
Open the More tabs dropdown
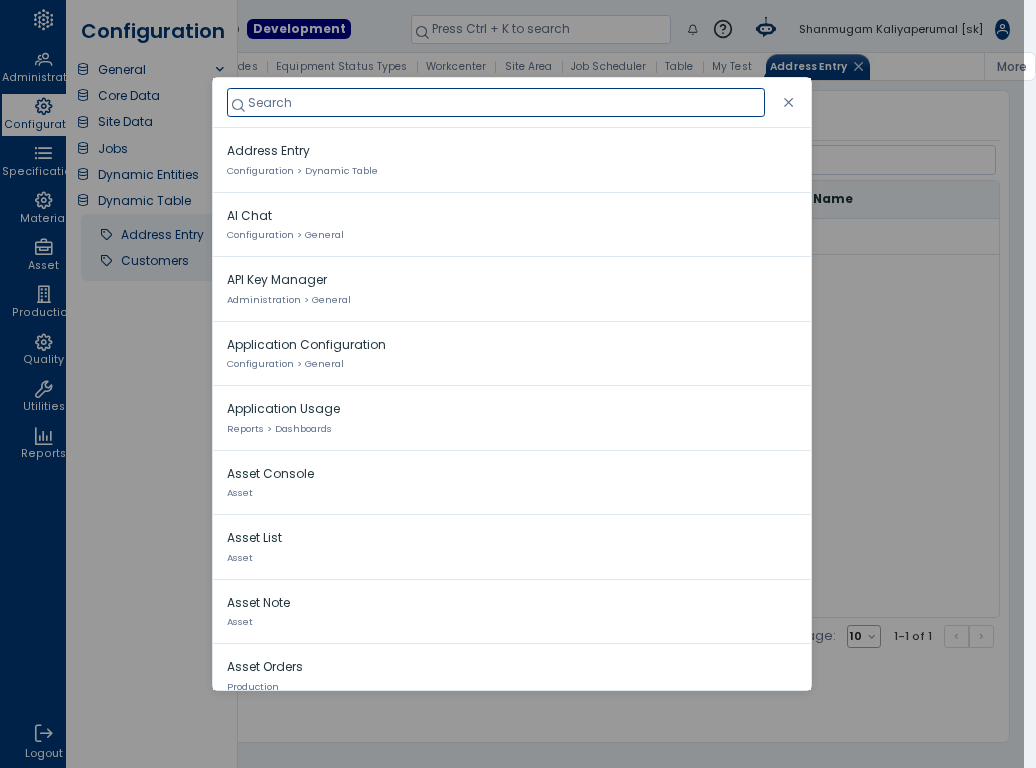click(x=1011, y=67)
